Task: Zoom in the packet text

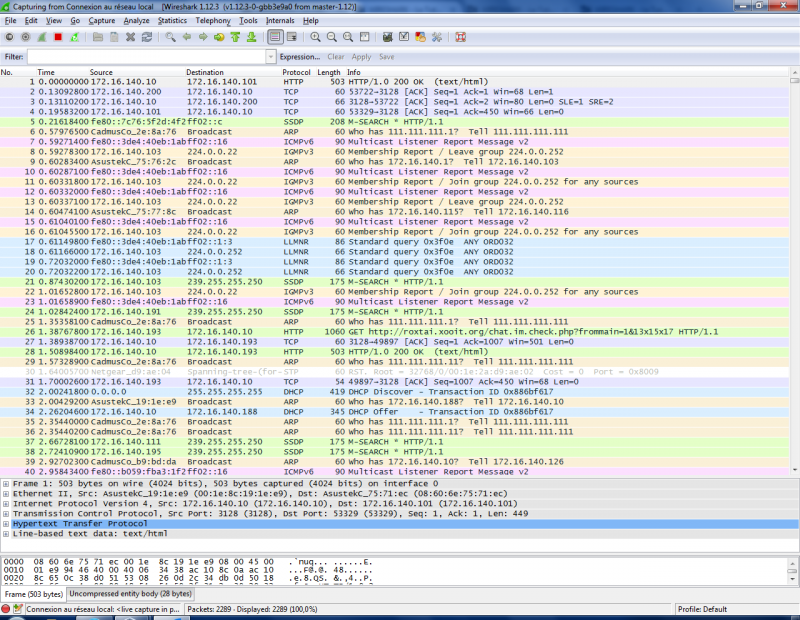Action: (315, 37)
